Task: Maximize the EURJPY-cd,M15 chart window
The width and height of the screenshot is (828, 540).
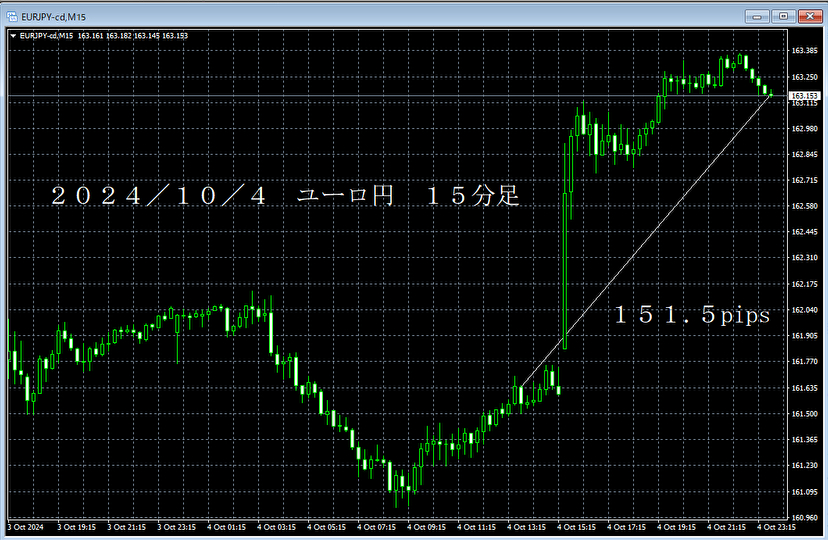Action: pos(783,16)
